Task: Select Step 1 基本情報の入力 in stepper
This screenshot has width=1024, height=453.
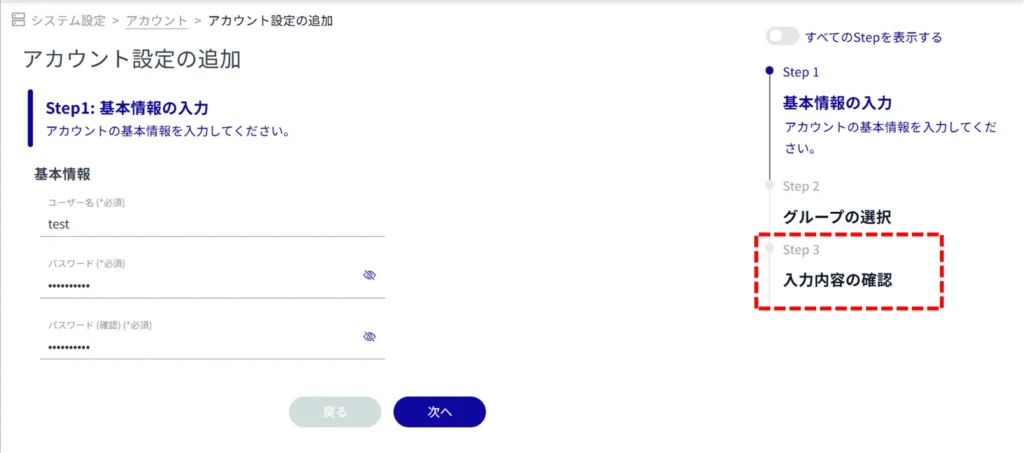Action: (837, 103)
